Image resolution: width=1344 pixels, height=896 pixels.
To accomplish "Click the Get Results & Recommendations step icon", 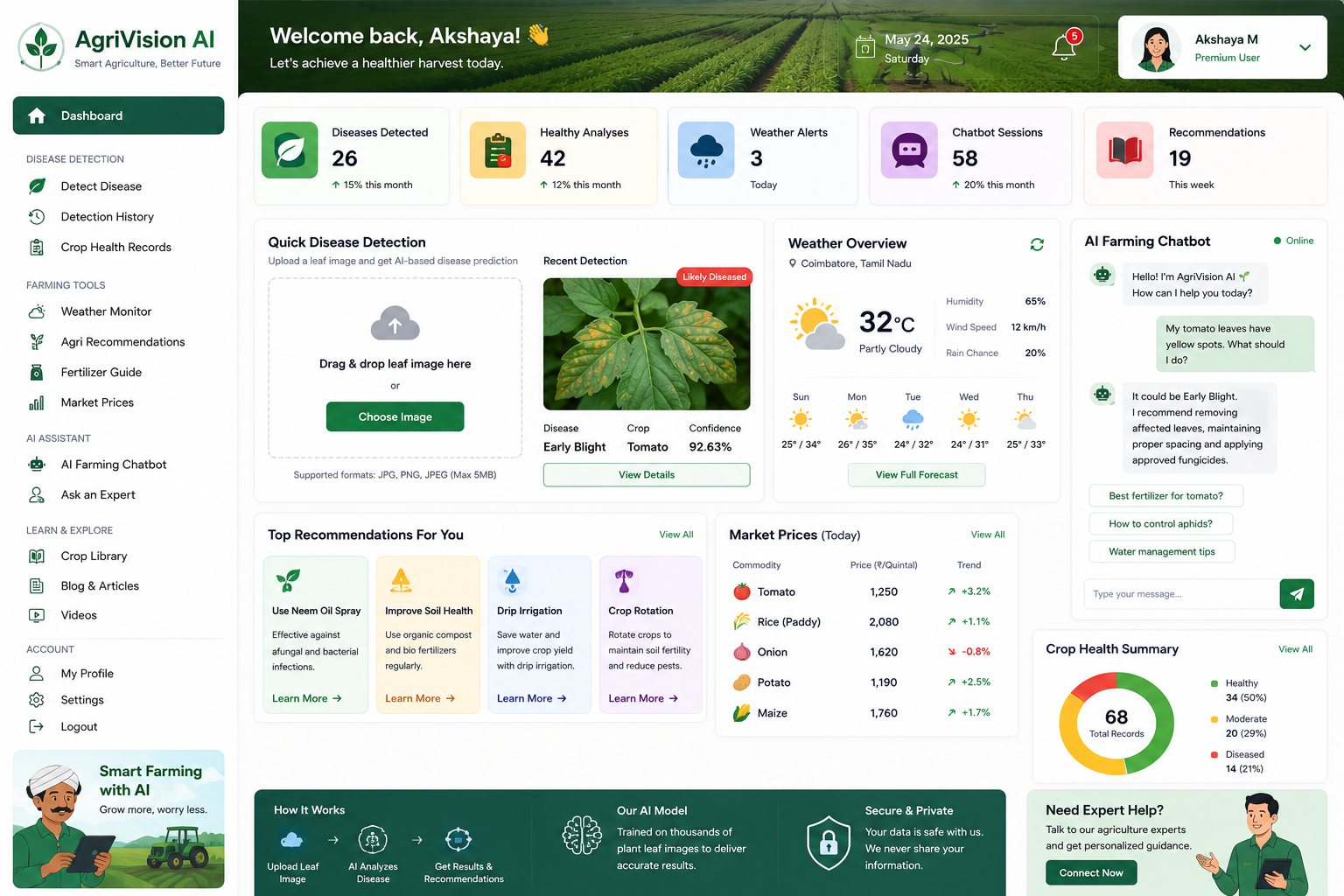I will (458, 840).
